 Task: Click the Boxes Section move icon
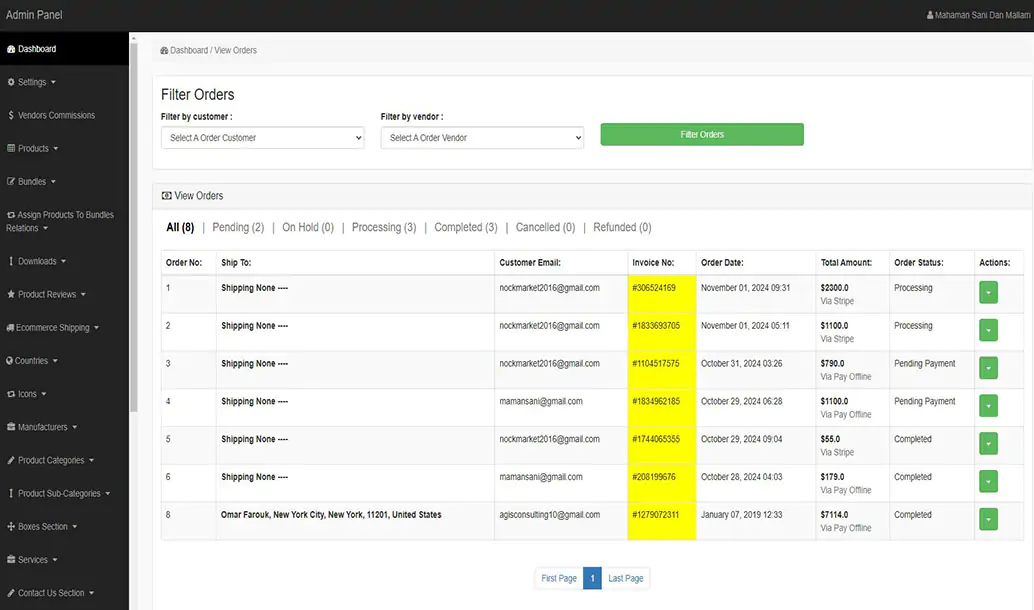coord(11,527)
